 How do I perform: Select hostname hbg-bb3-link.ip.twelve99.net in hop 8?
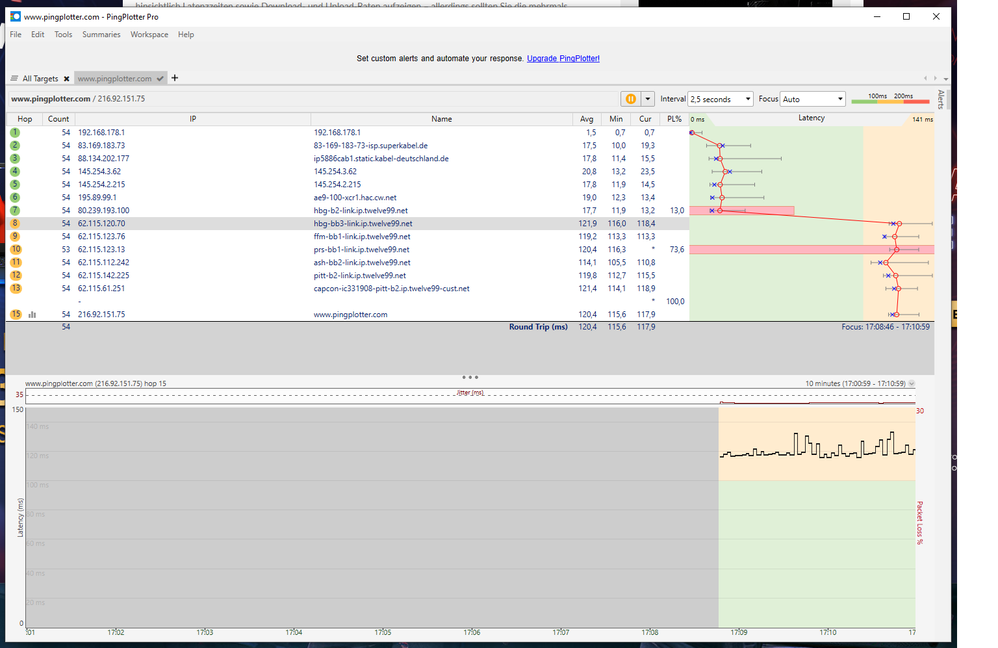pyautogui.click(x=363, y=223)
